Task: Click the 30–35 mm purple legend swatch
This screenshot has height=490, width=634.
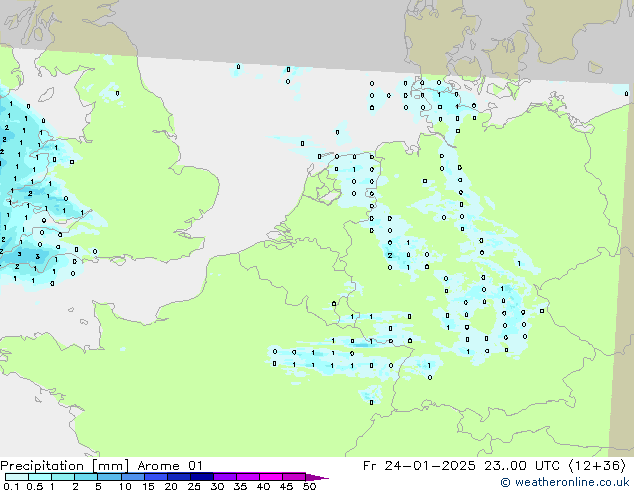Action: pos(225,477)
